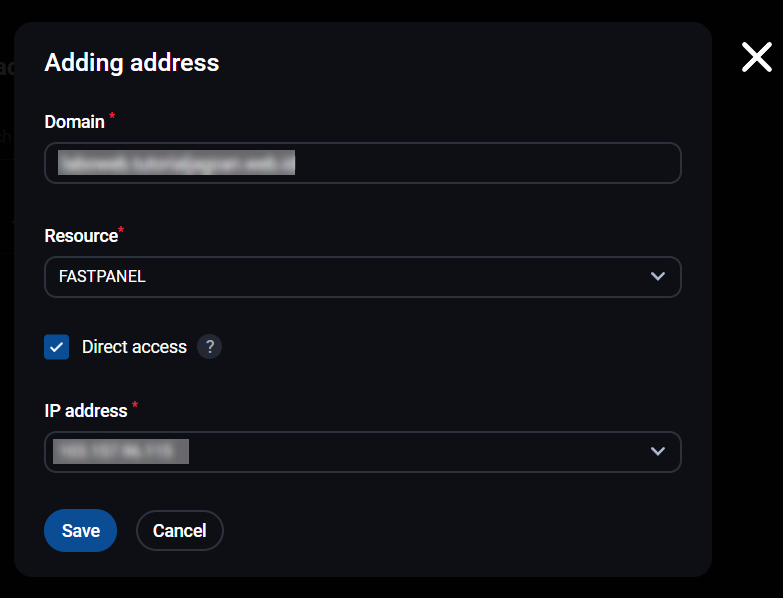Screen dimensions: 783x598
Task: Toggle via the Direct access label text
Action: 134,347
